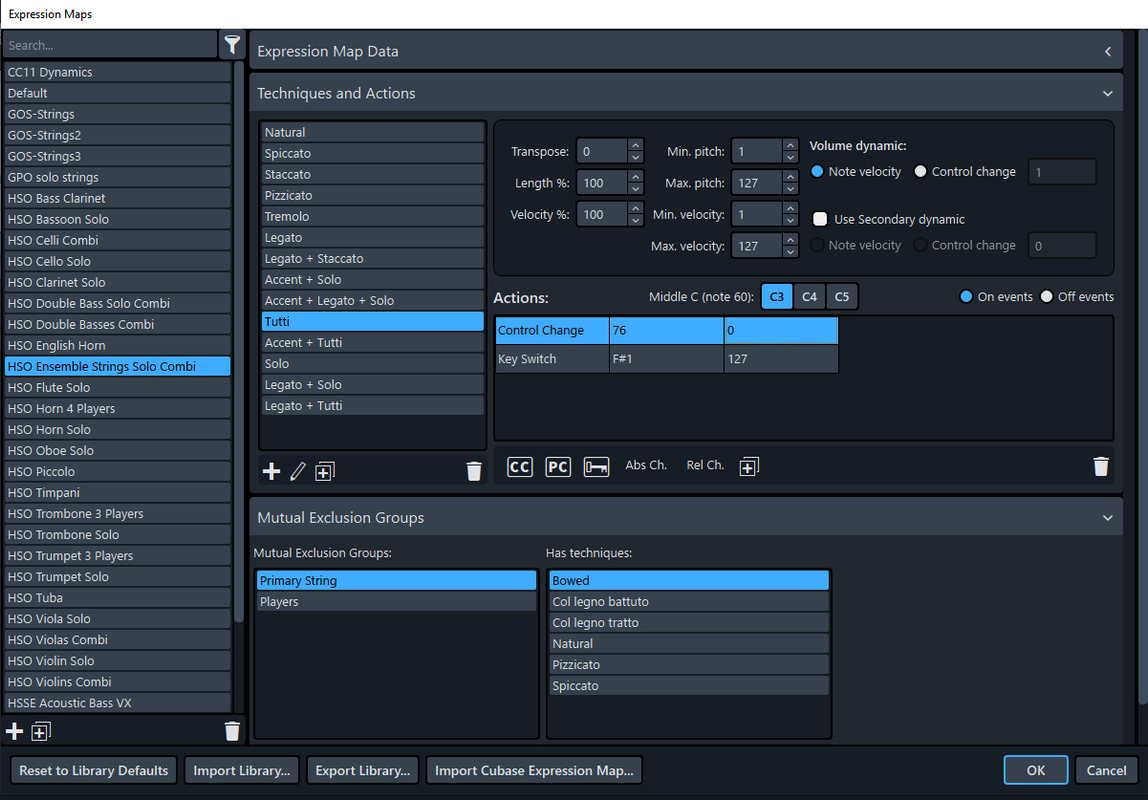Duplicate the selected expression map
The height and width of the screenshot is (800, 1148).
tap(40, 731)
